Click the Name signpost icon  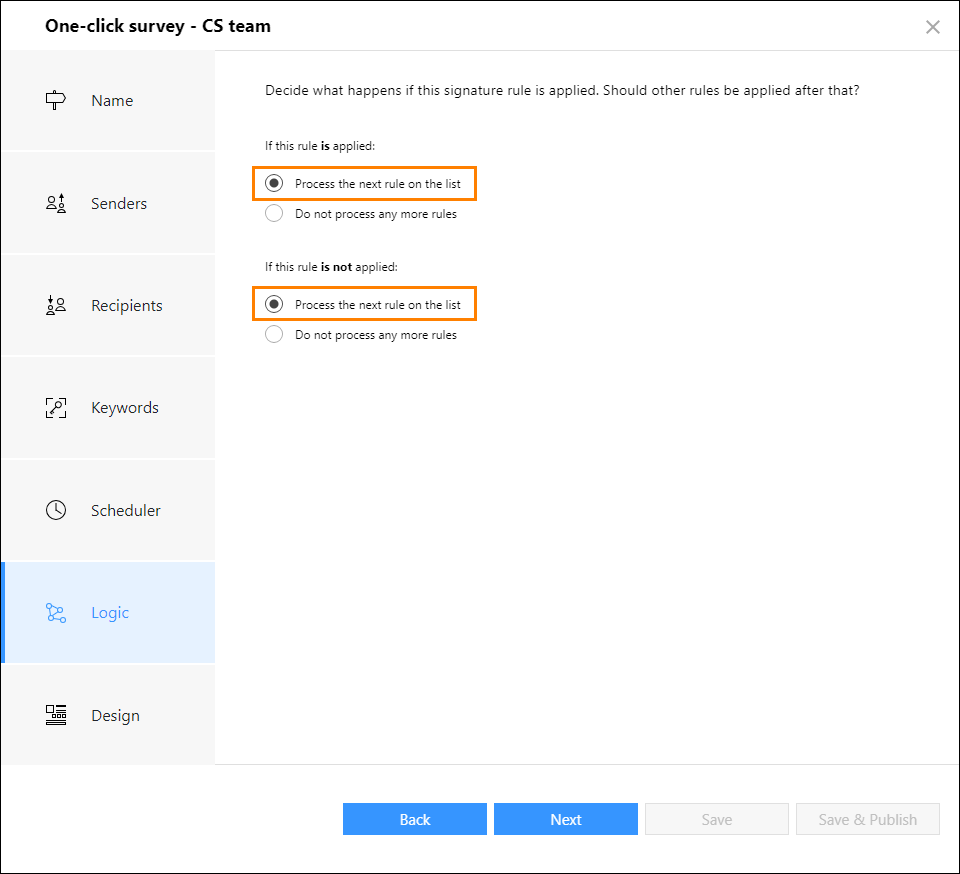coord(56,100)
